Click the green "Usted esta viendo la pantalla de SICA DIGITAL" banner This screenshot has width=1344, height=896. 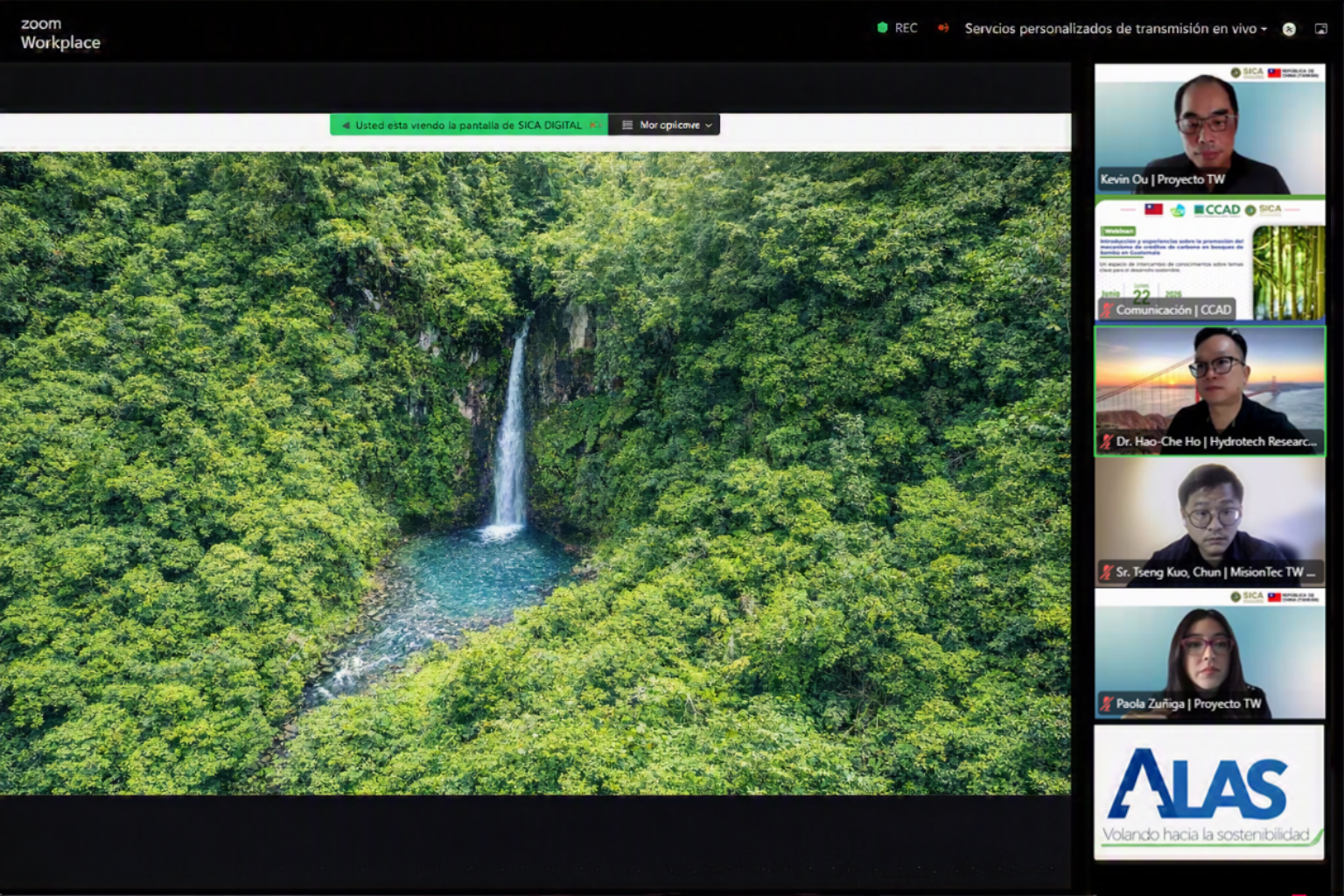469,125
